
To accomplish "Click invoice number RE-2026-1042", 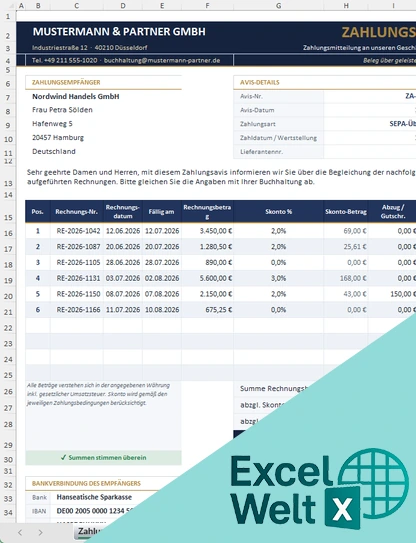I will coord(78,231).
